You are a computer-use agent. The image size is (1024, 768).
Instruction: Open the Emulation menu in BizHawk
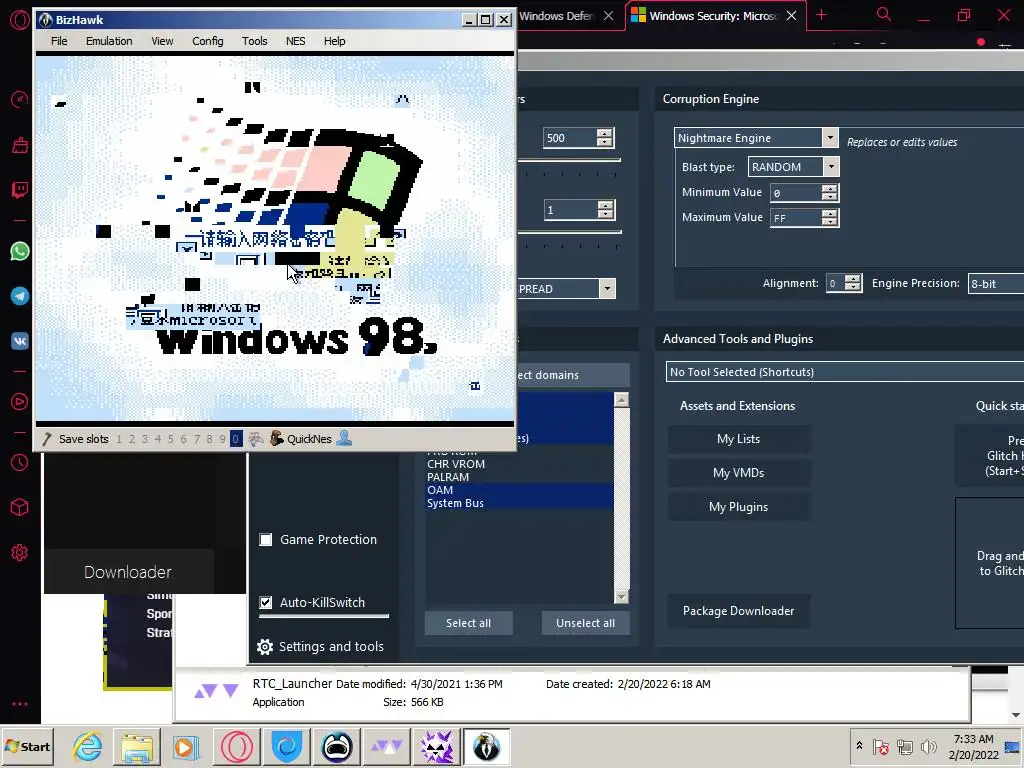(x=109, y=41)
